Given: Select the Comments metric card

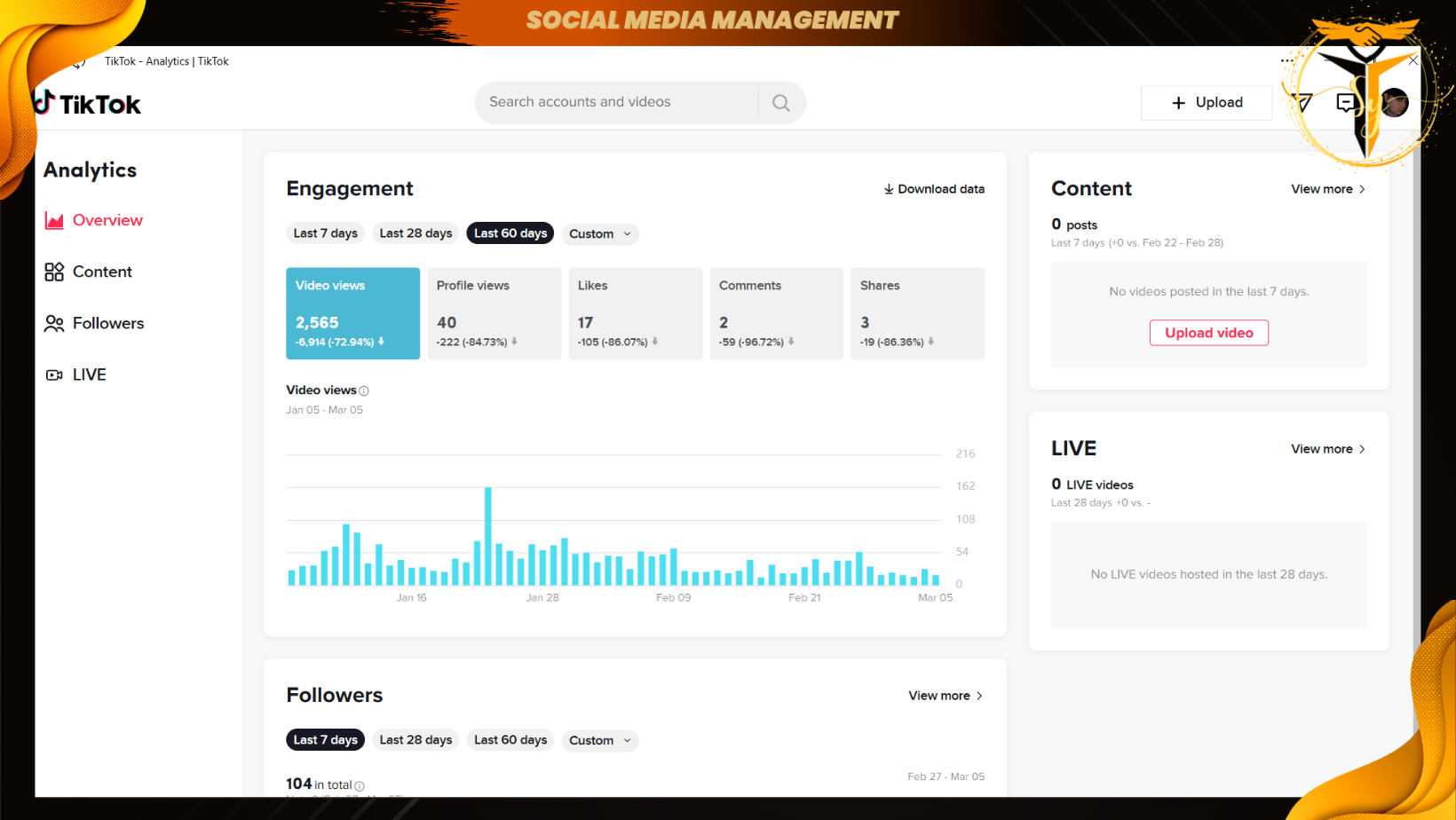Looking at the screenshot, I should pos(777,313).
